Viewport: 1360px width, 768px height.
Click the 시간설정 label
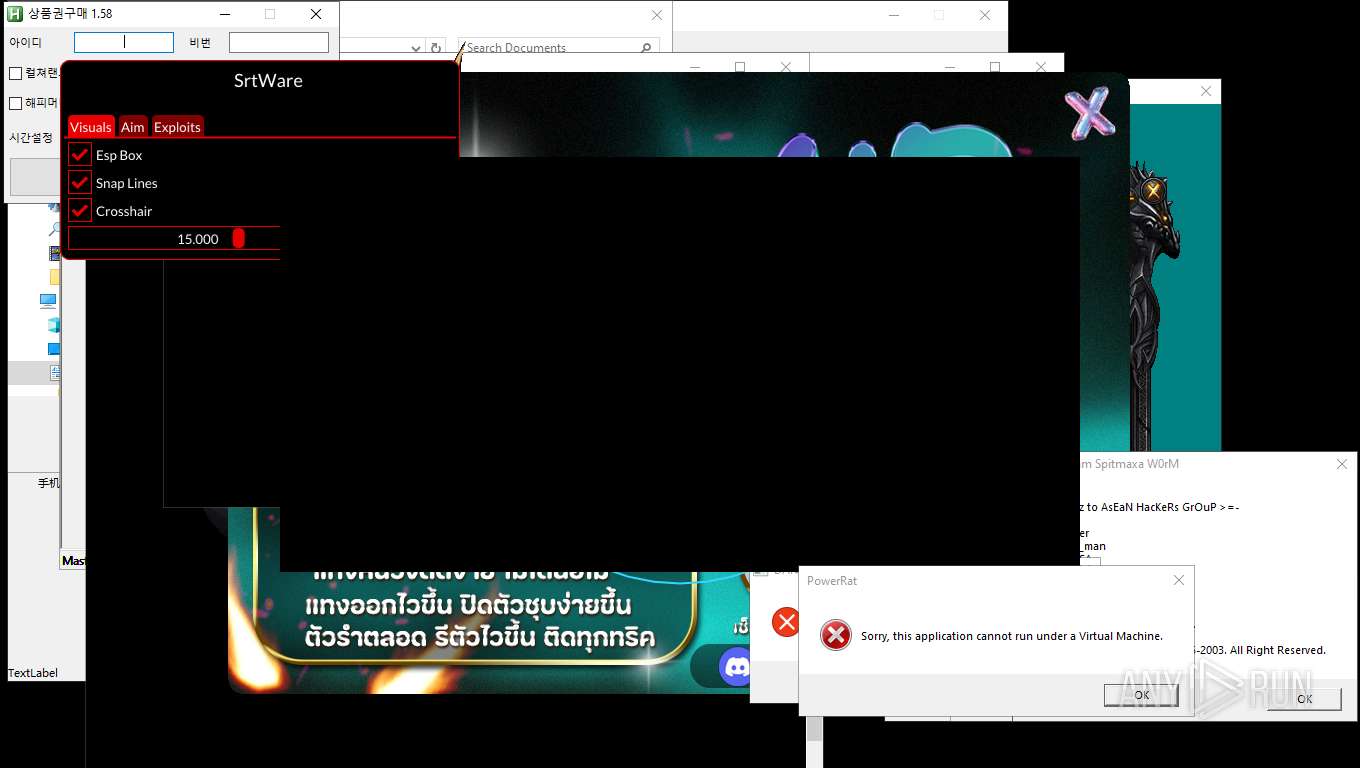(31, 138)
